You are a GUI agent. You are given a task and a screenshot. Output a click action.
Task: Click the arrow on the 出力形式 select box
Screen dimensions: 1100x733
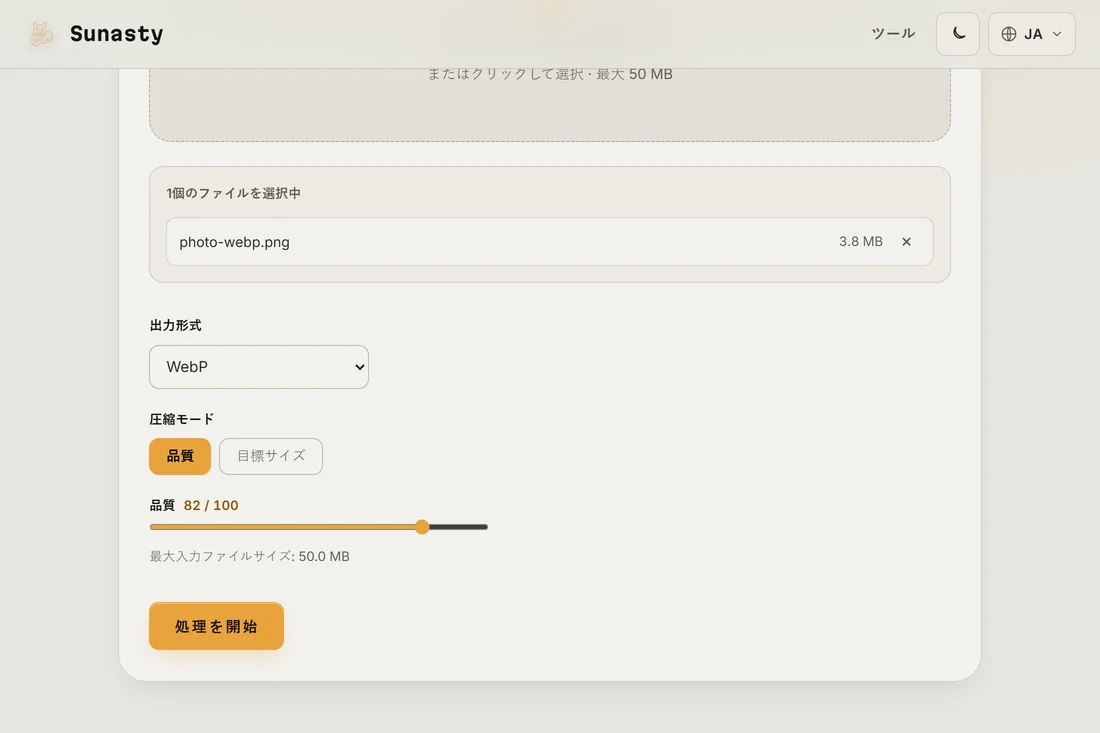point(359,367)
